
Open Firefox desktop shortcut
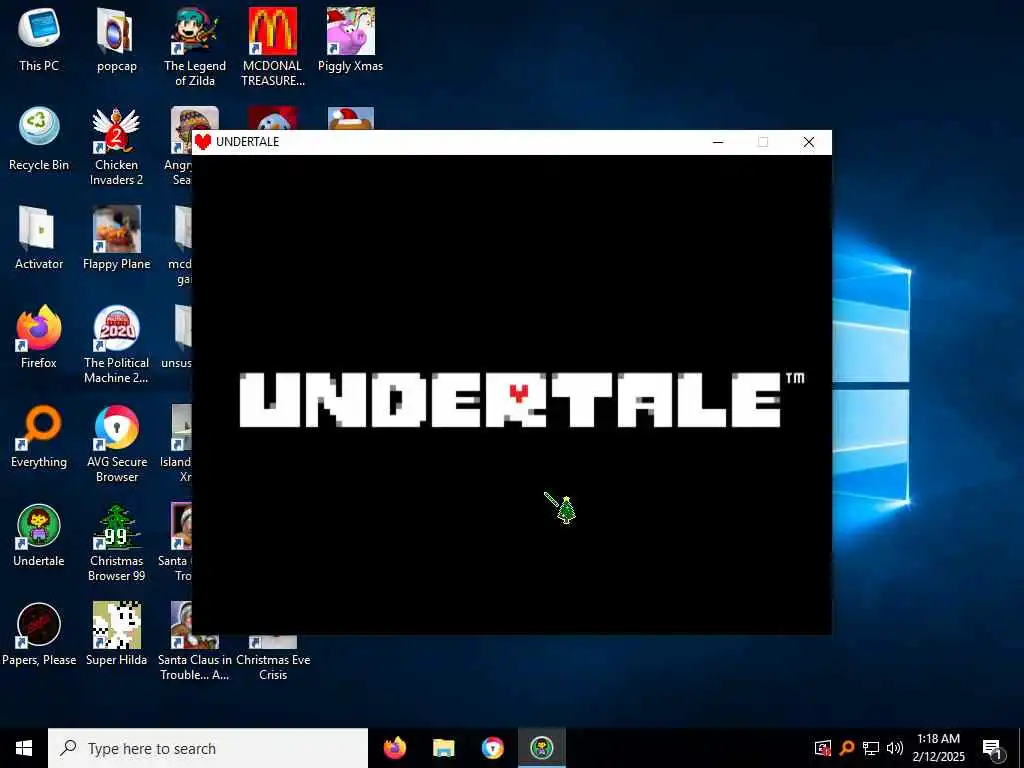tap(39, 336)
